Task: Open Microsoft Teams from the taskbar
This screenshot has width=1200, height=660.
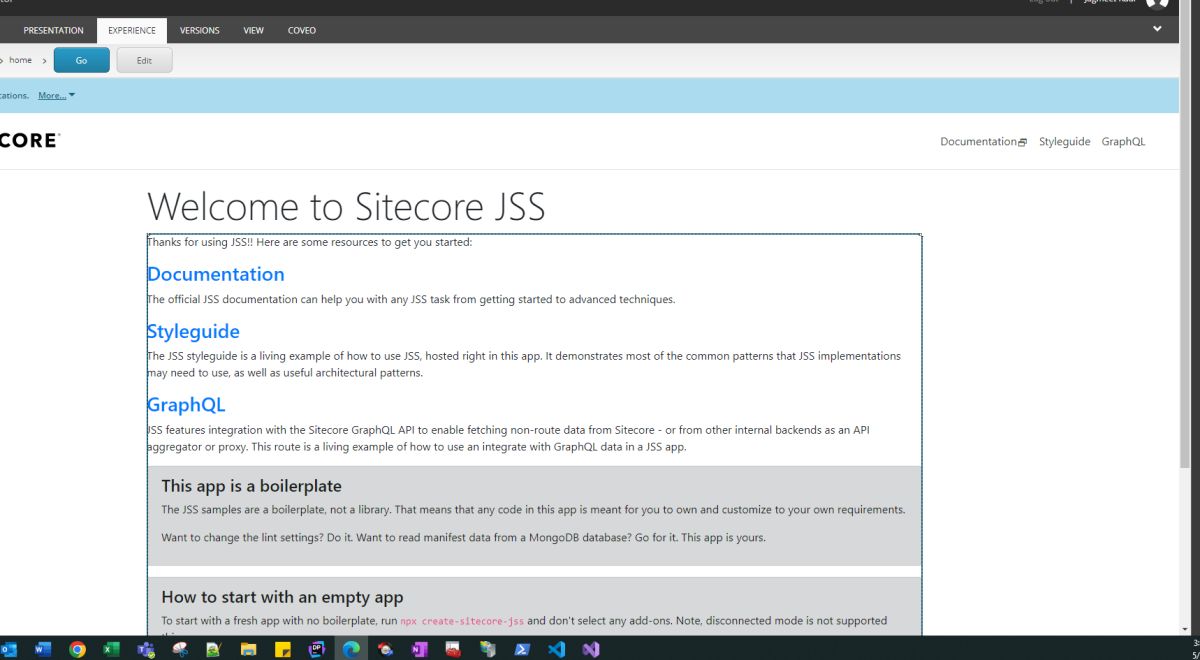Action: 145,649
